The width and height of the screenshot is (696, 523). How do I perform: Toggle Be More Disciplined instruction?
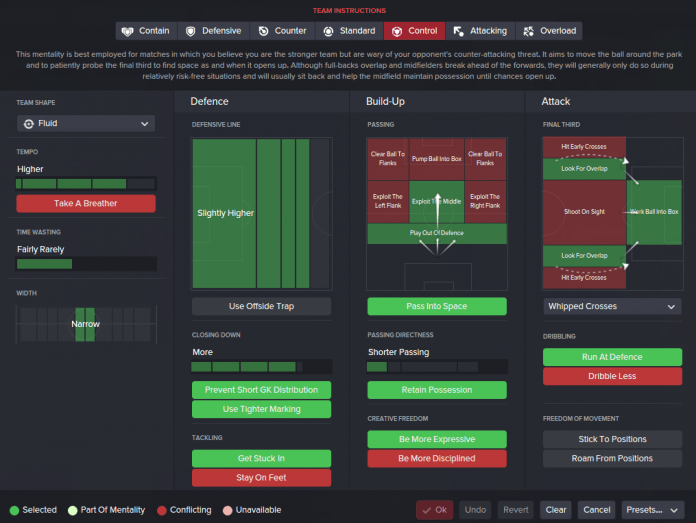(x=437, y=459)
